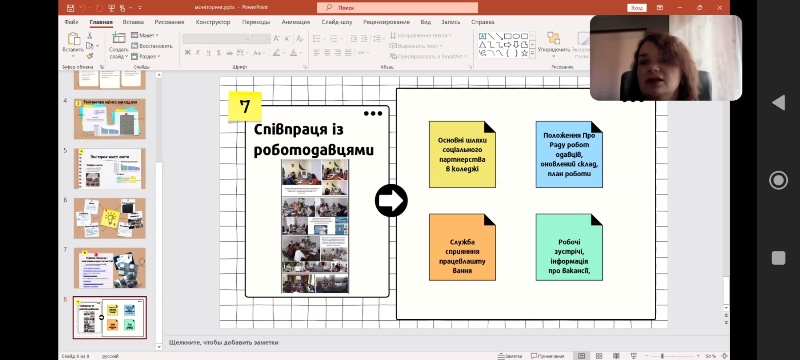This screenshot has height=360, width=800.
Task: Expand the shapes gallery more arrow
Action: [x=532, y=53]
